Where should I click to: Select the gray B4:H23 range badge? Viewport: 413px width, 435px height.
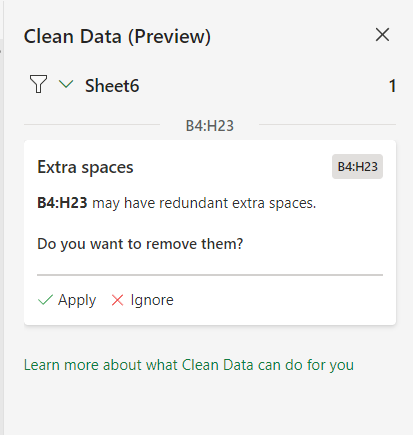tap(357, 166)
